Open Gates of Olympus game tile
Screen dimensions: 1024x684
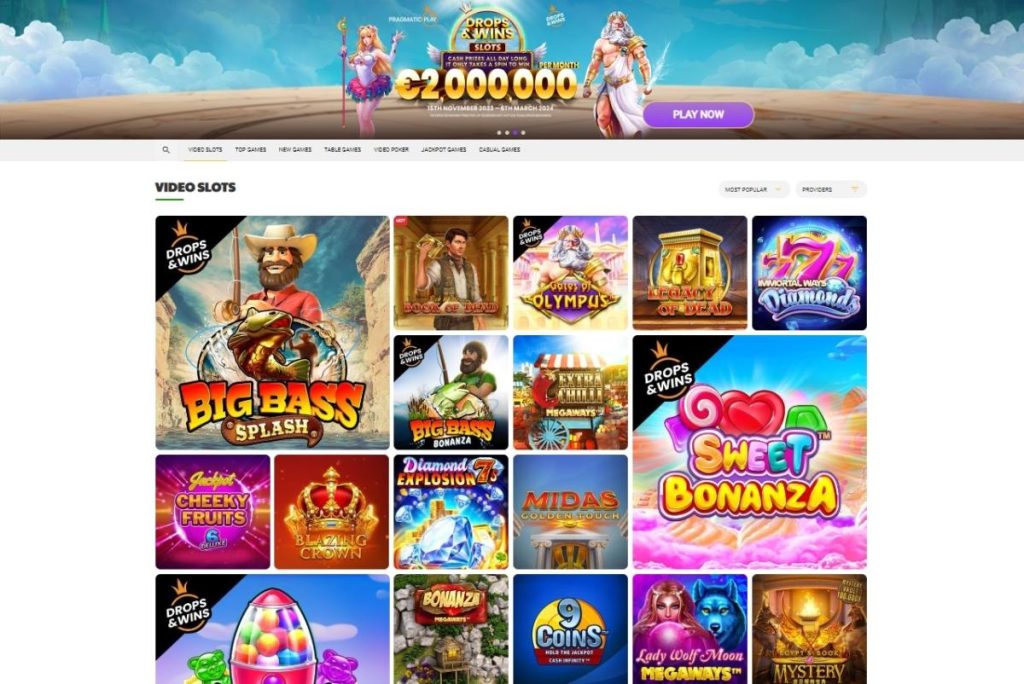coord(570,273)
